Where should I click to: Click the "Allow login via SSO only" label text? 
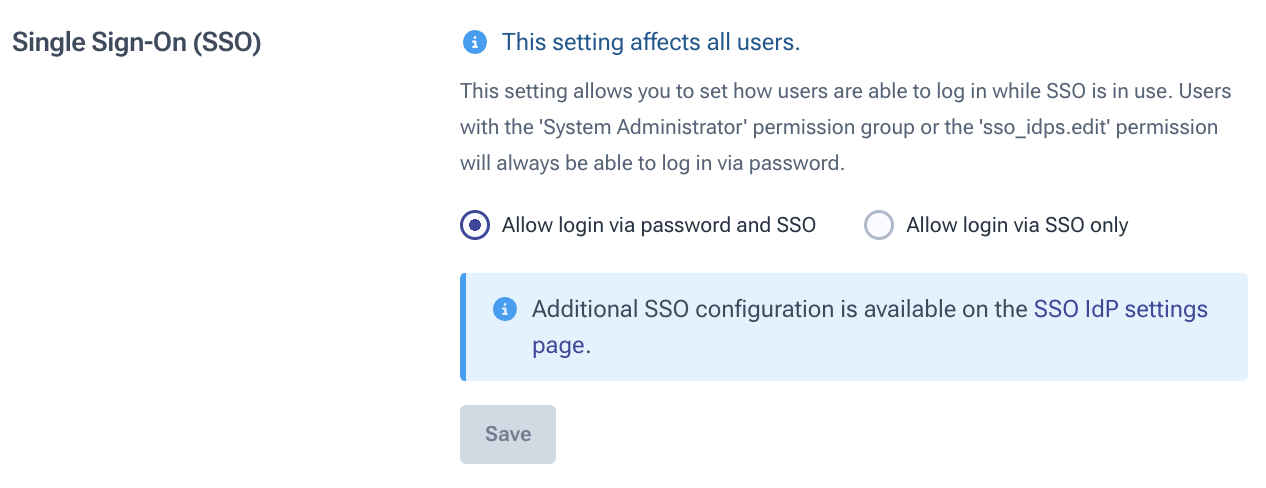pos(1017,226)
